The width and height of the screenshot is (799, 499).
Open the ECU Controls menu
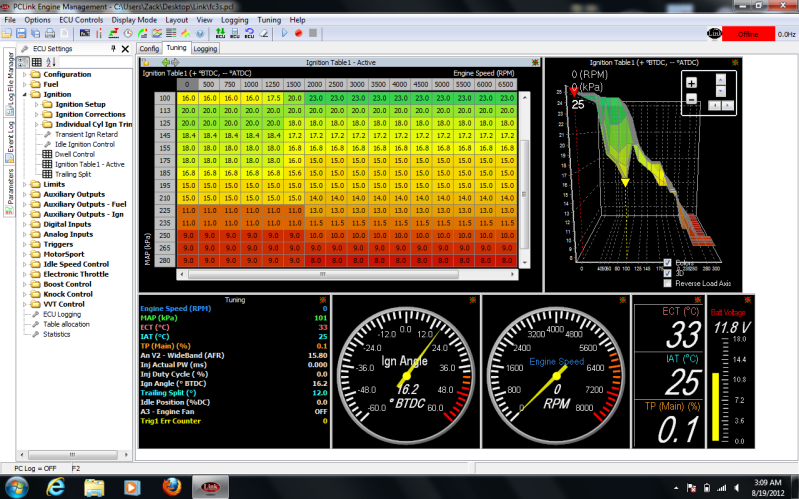coord(81,20)
